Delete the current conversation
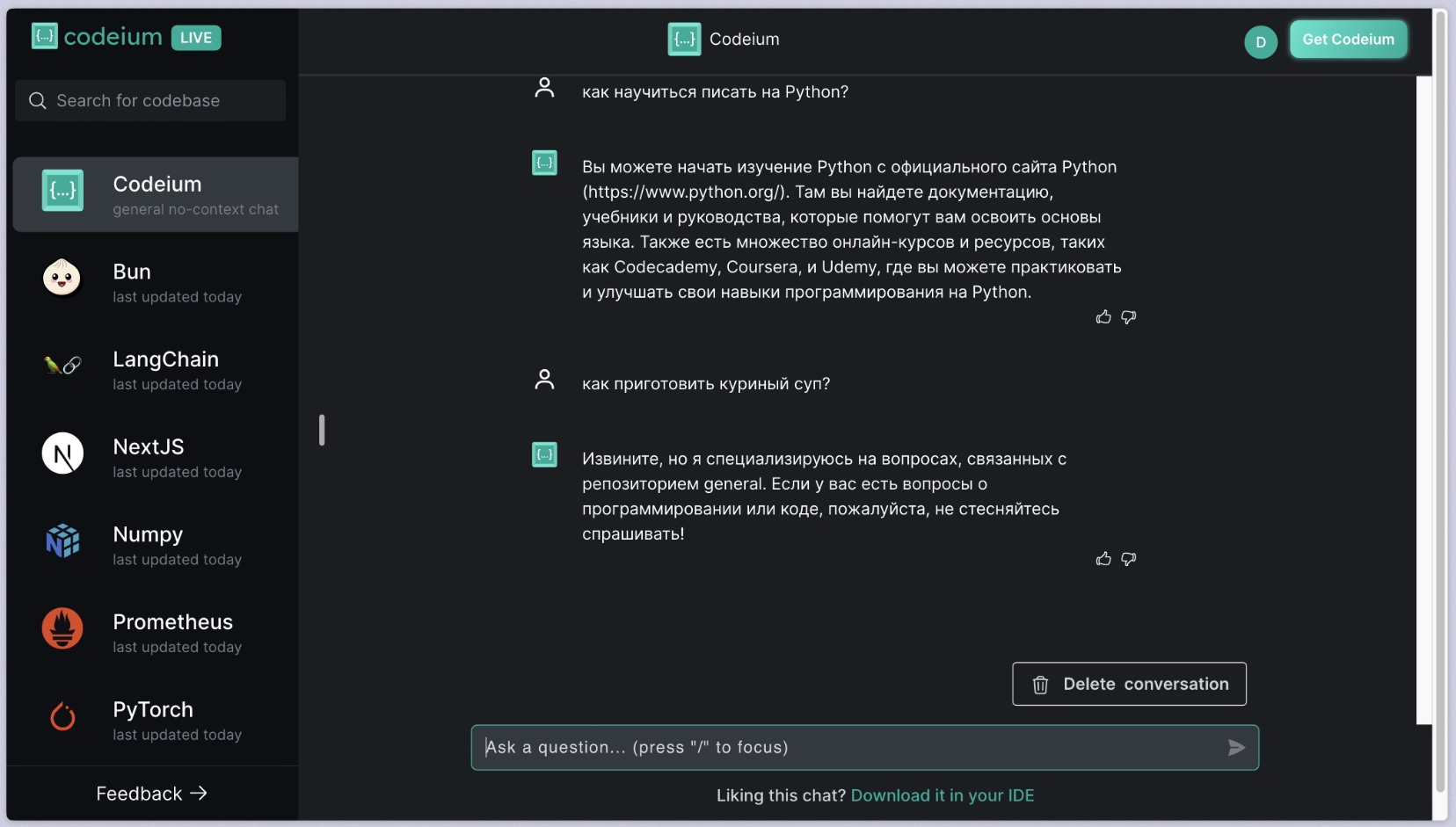This screenshot has width=1456, height=827. click(x=1129, y=684)
